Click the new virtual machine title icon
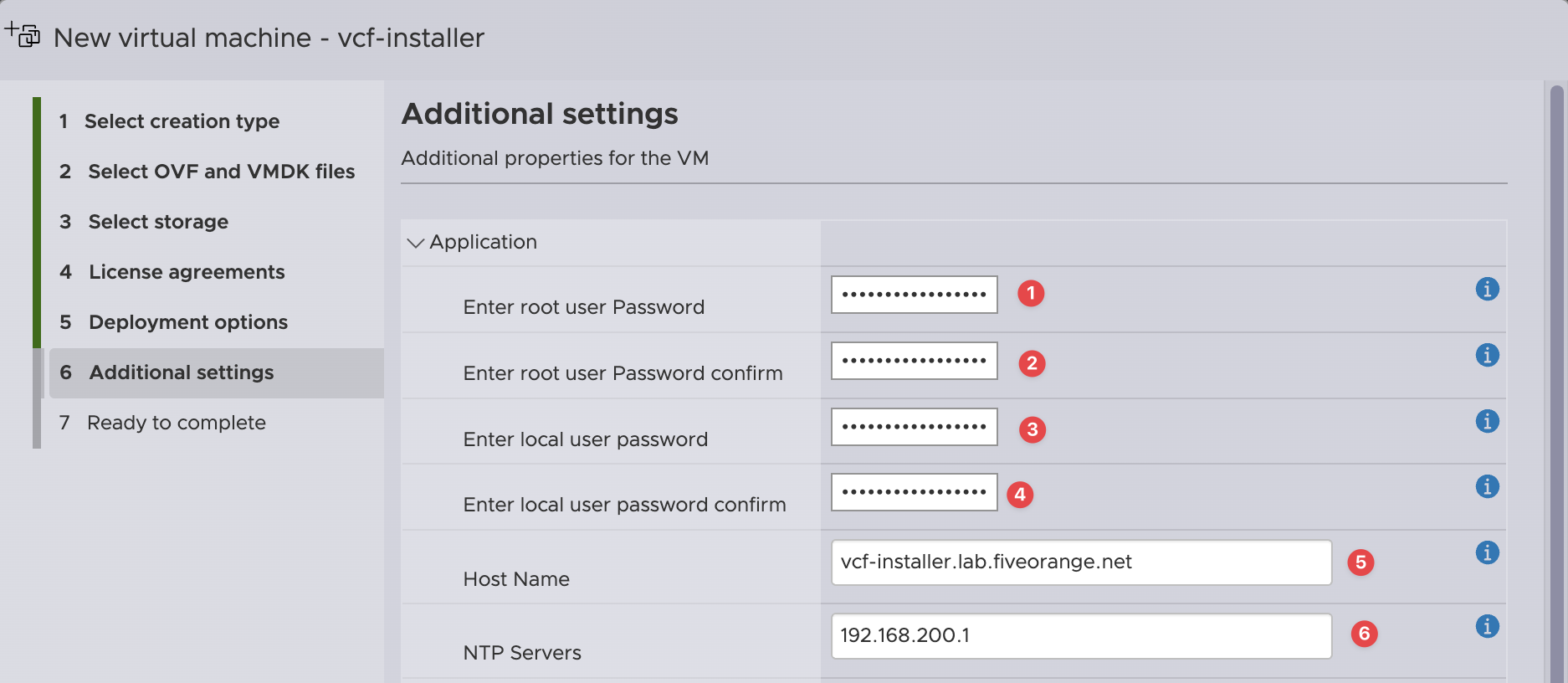This screenshot has width=1568, height=683. pyautogui.click(x=23, y=35)
